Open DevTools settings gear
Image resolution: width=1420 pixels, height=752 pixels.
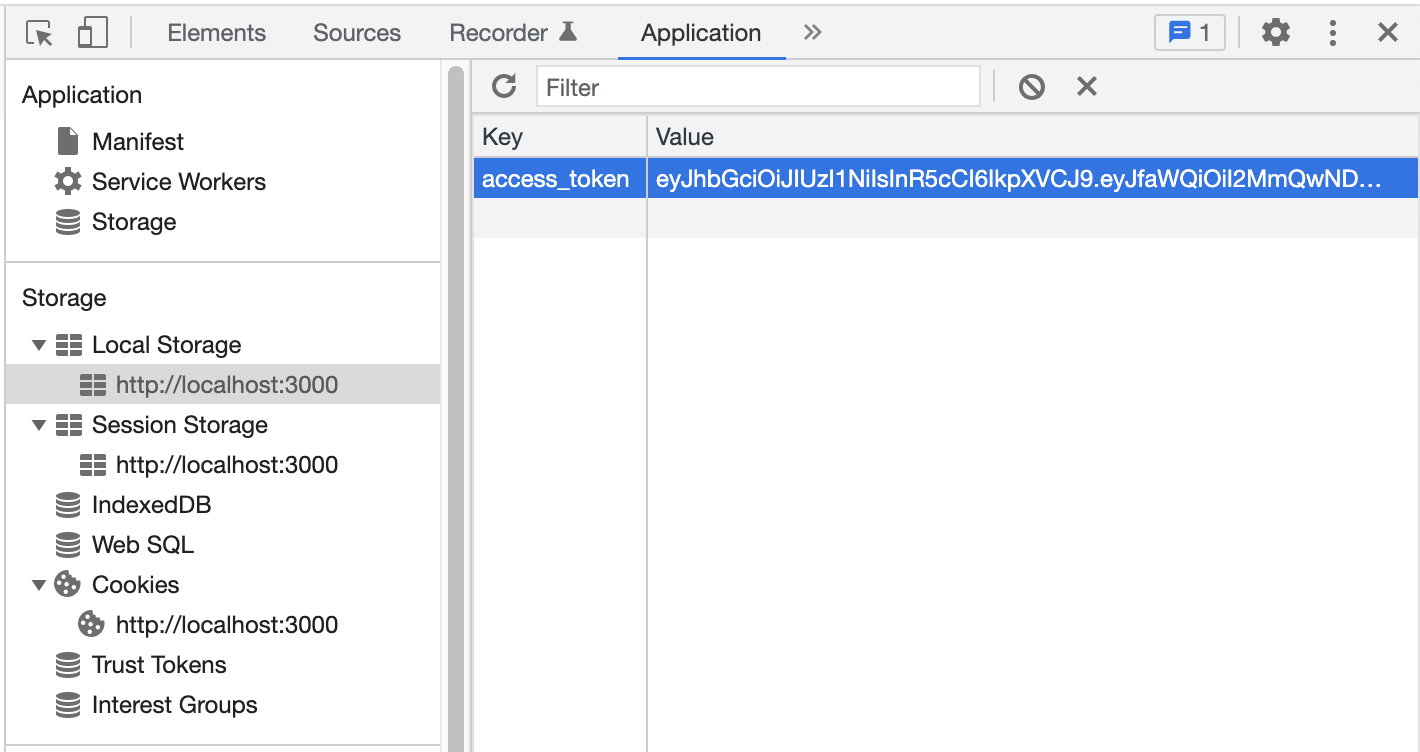pyautogui.click(x=1275, y=33)
